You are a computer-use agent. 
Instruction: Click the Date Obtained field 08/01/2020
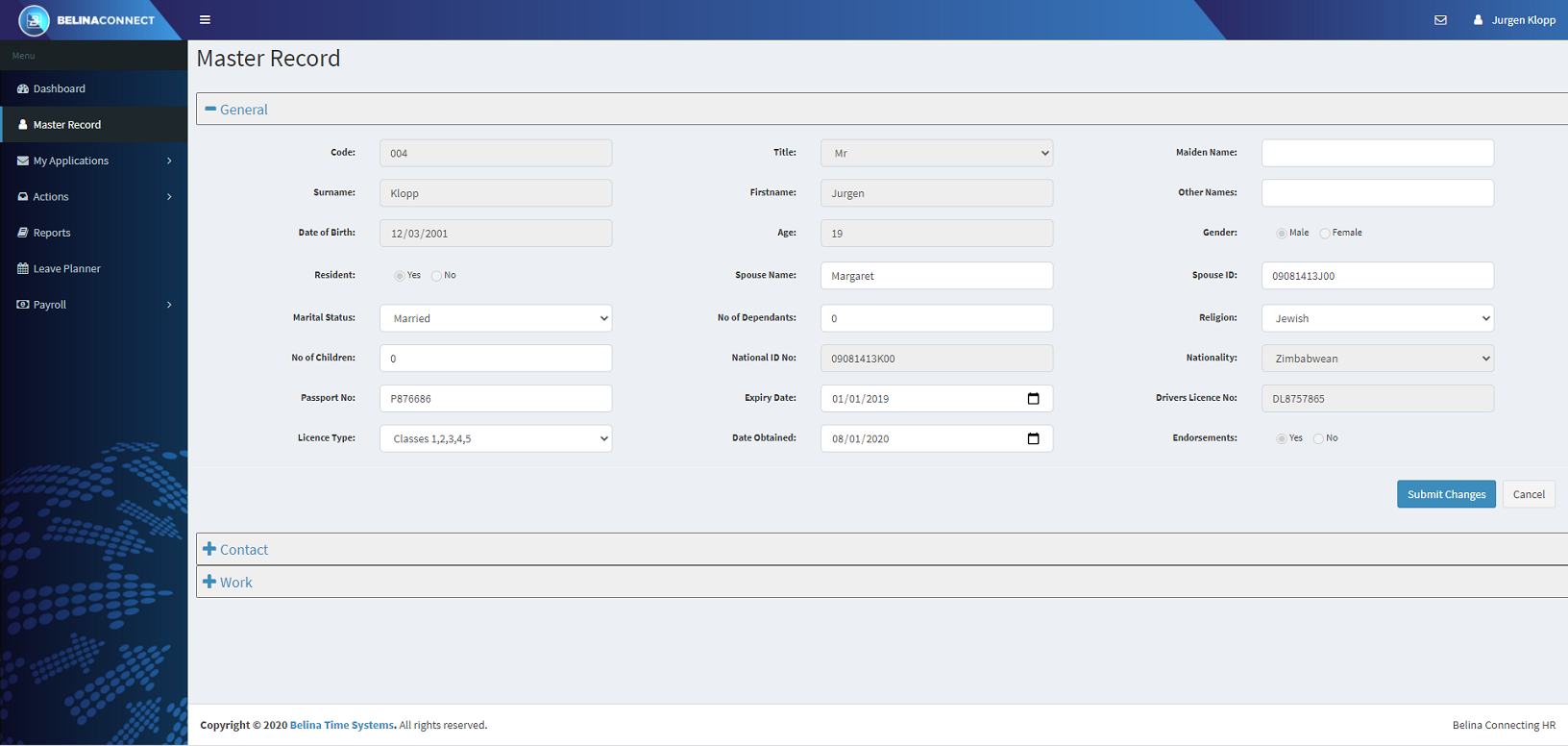pyautogui.click(x=937, y=438)
